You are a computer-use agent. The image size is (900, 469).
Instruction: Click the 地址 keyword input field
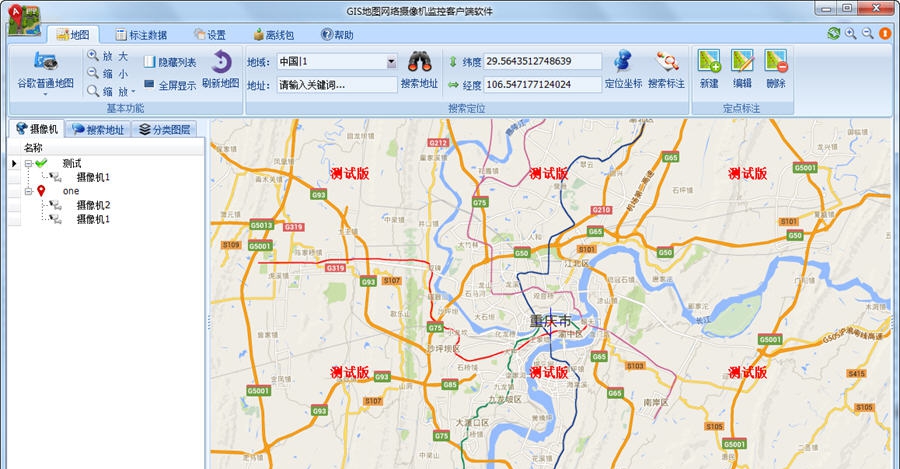pos(336,85)
